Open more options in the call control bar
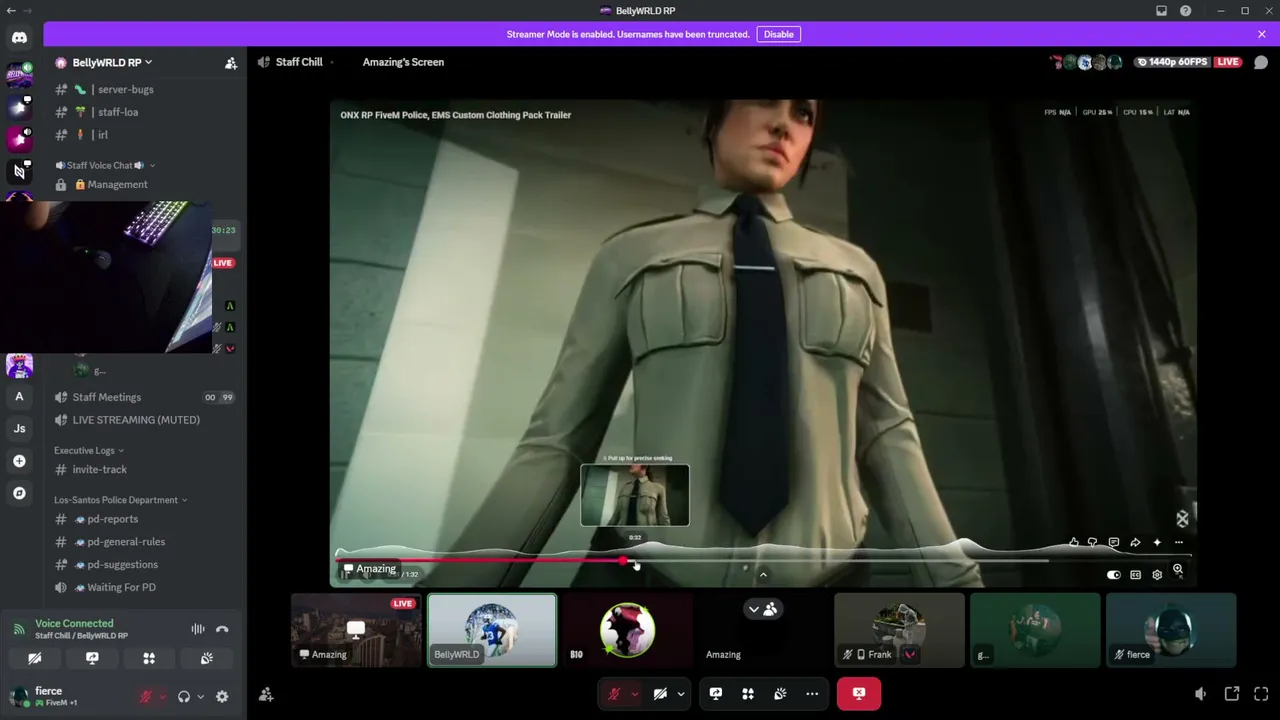The width and height of the screenshot is (1280, 720). tap(812, 694)
